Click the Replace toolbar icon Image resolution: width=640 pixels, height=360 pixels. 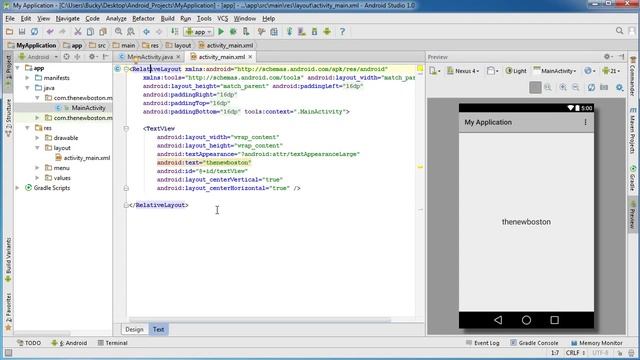[131, 32]
